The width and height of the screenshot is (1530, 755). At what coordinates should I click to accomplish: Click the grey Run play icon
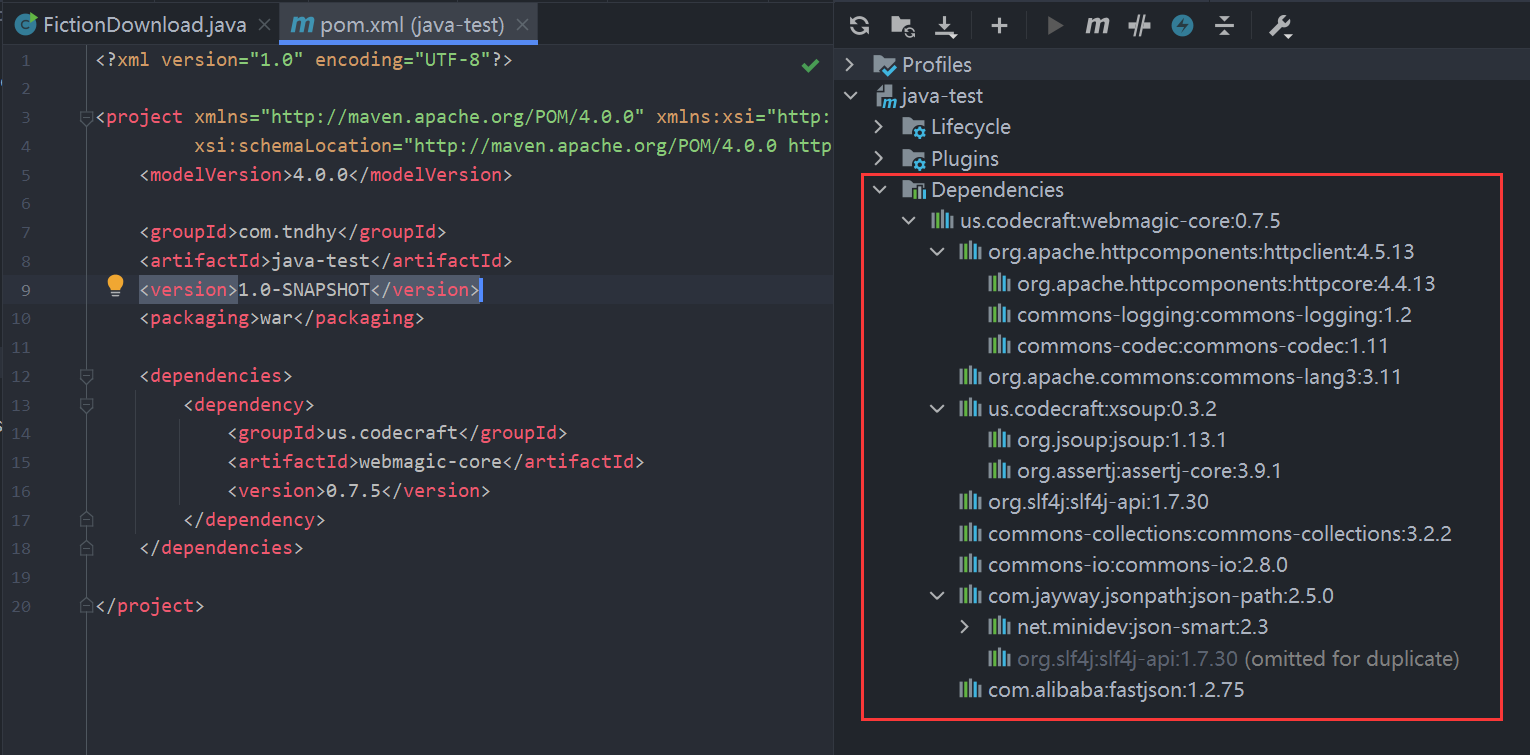coord(1055,26)
